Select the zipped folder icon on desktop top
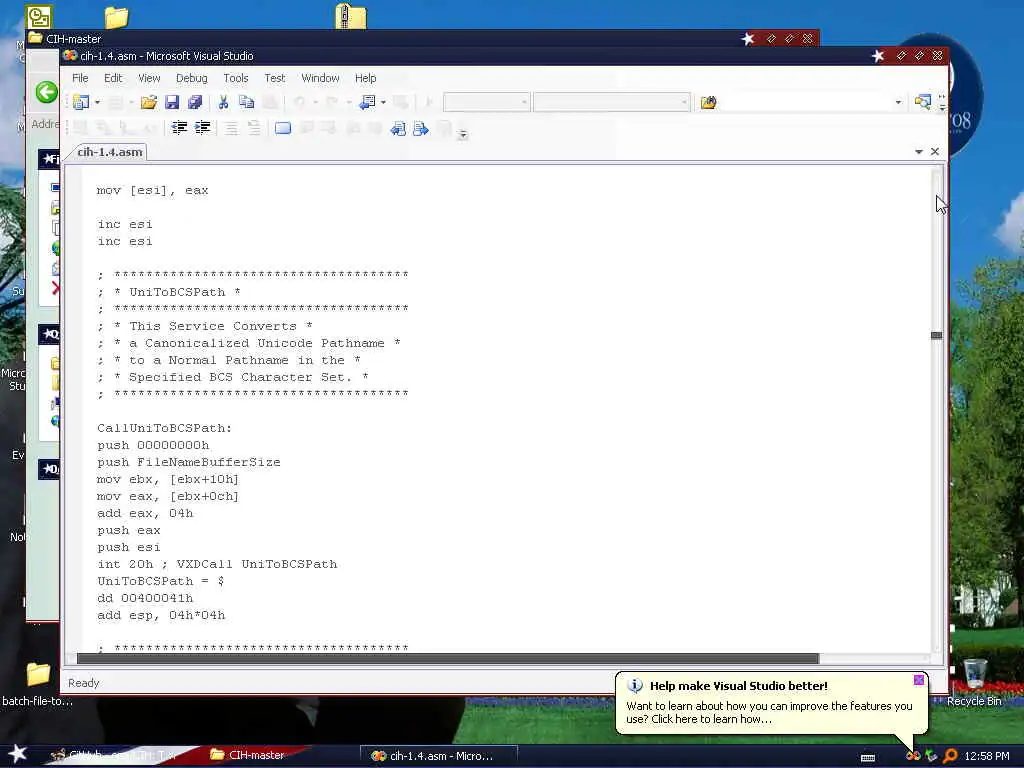Viewport: 1024px width, 768px height. tap(351, 16)
